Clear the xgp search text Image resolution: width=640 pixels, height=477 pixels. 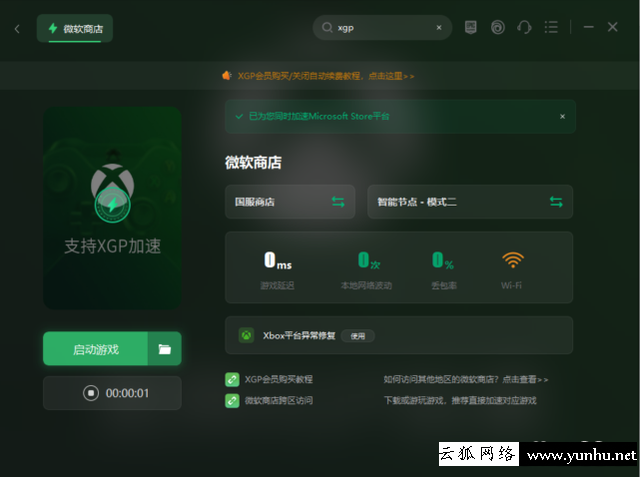click(439, 28)
